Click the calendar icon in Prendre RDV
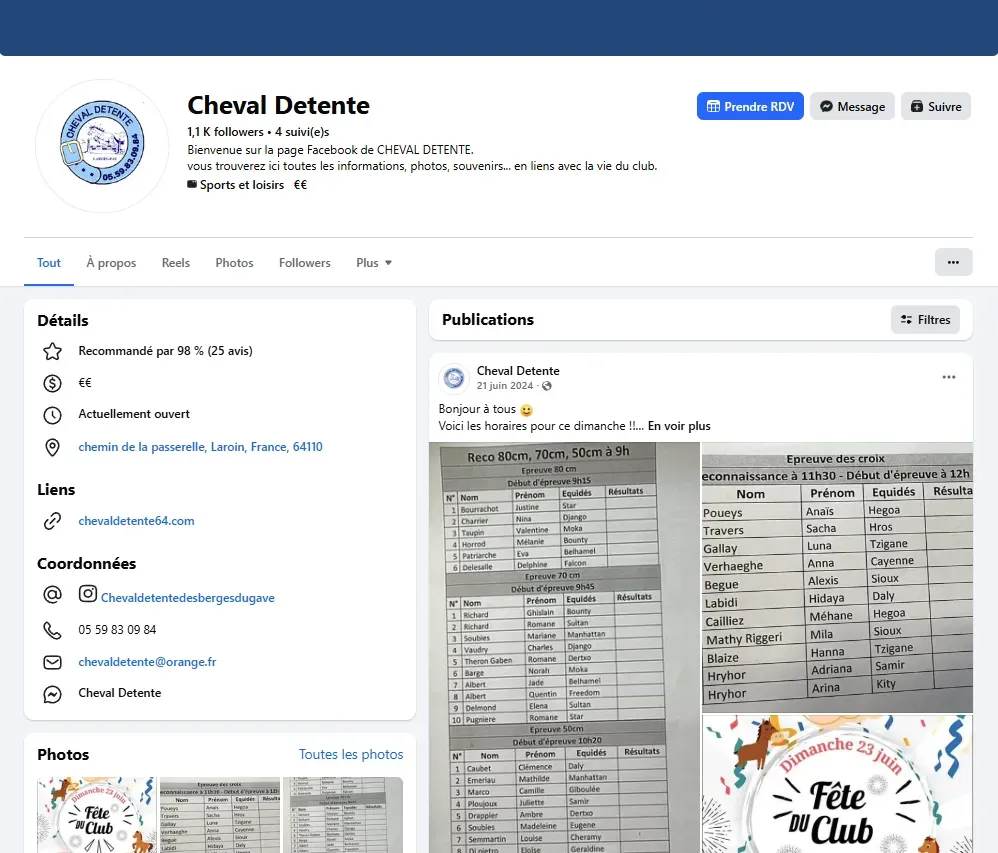This screenshot has height=853, width=998. coord(713,106)
